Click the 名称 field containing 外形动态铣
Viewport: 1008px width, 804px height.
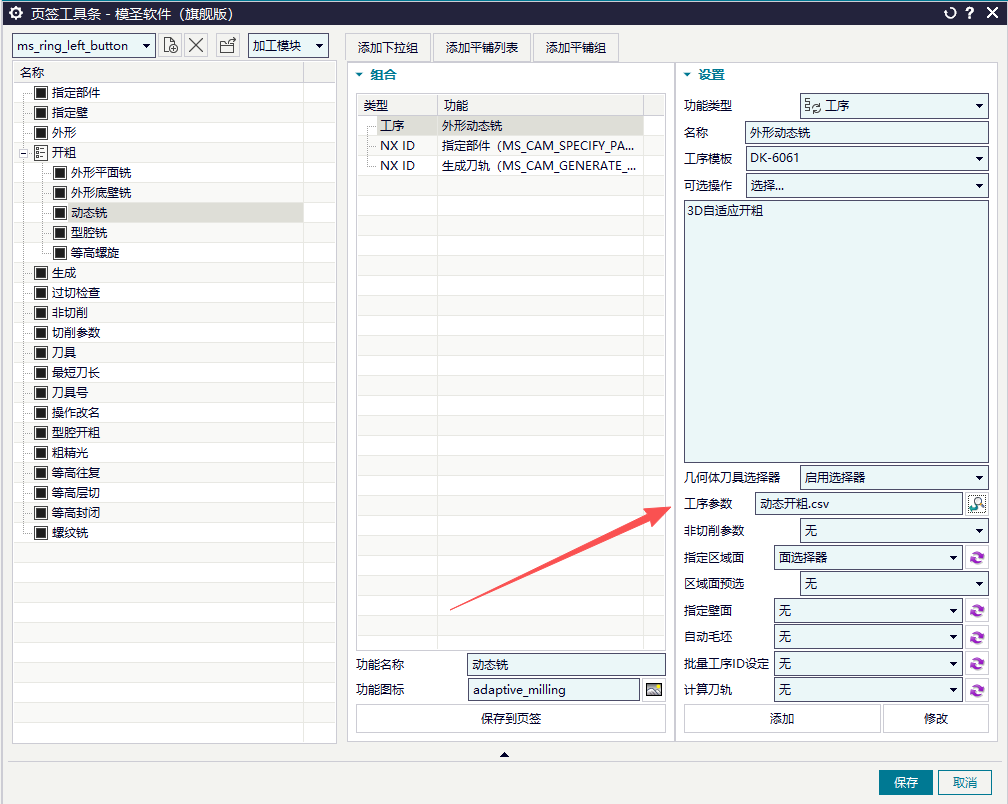coord(867,132)
